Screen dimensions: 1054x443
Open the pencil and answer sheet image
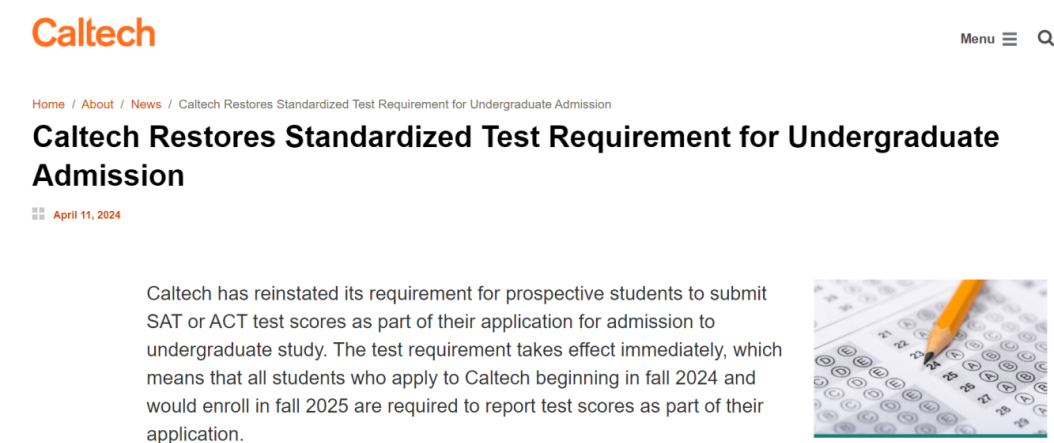[930, 357]
